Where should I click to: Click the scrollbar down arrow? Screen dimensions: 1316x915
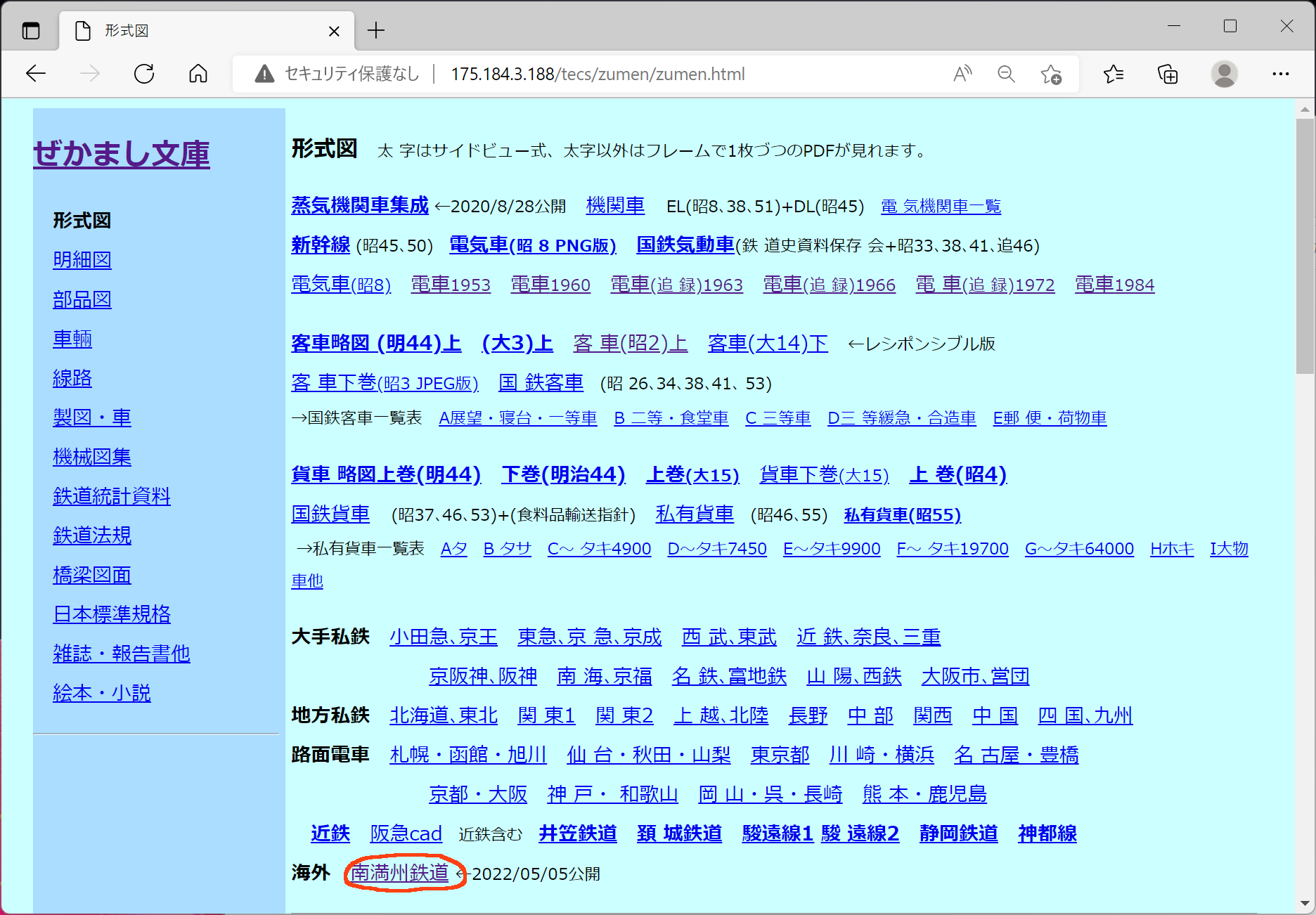(1305, 904)
